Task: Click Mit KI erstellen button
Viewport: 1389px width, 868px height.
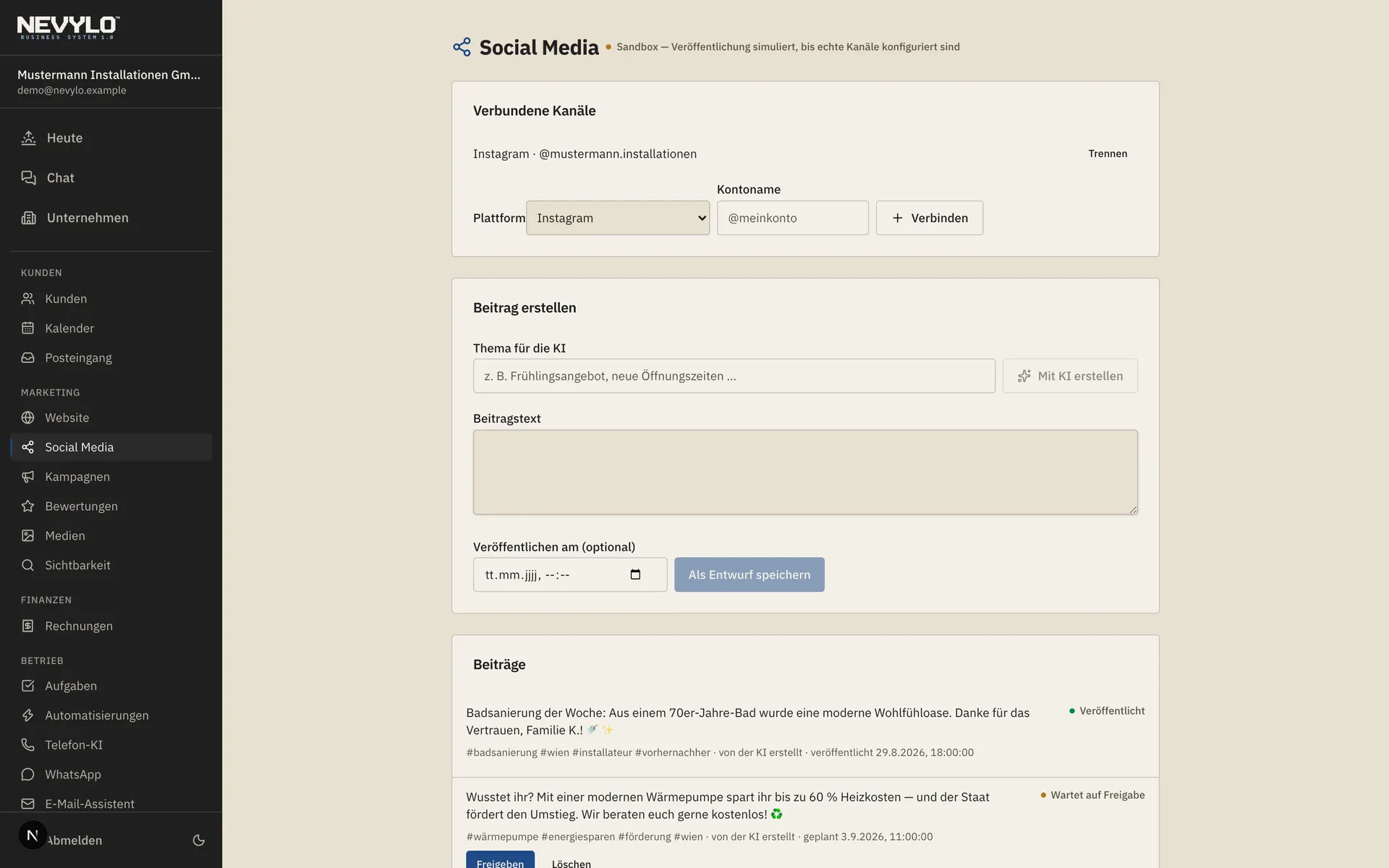Action: (1069, 376)
